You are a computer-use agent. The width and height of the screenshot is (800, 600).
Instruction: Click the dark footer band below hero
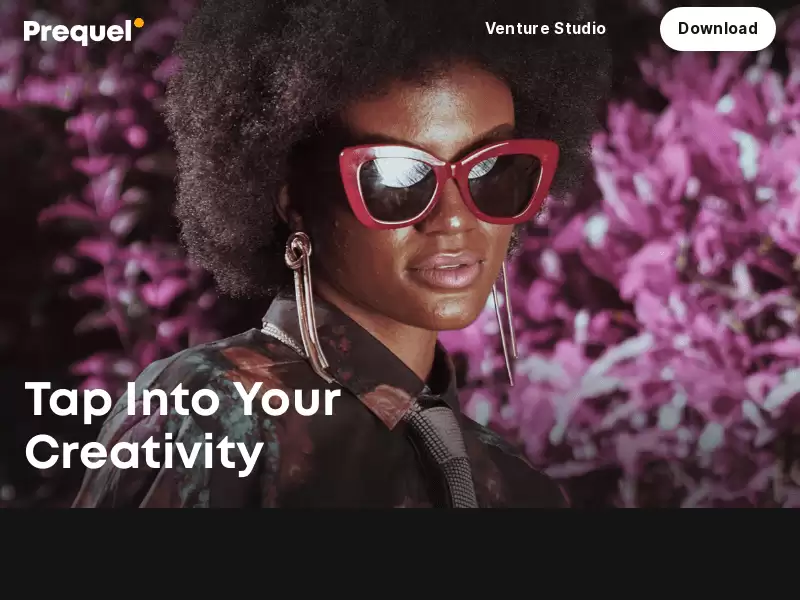click(400, 554)
